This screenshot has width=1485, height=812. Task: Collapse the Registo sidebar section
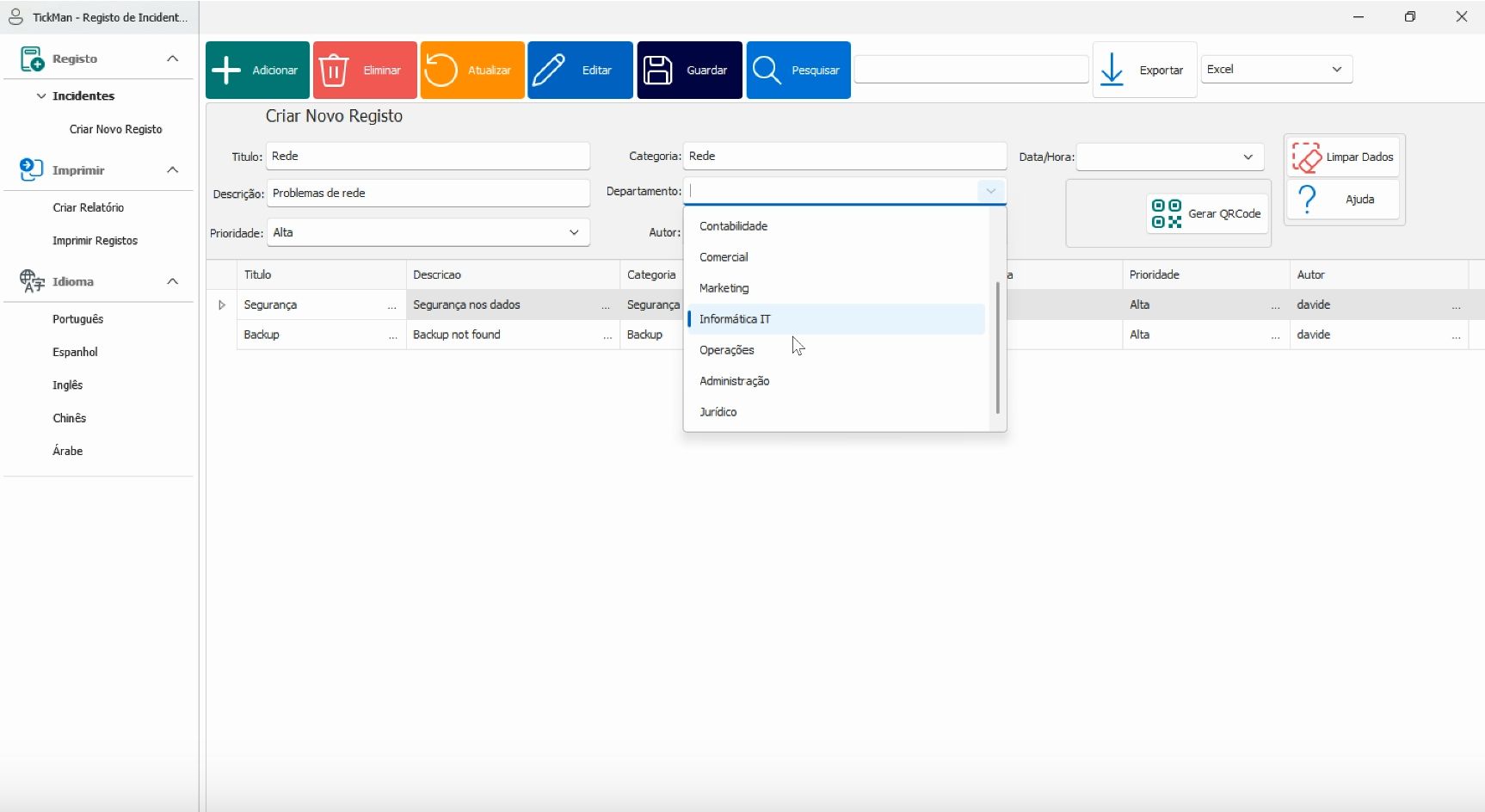click(172, 58)
